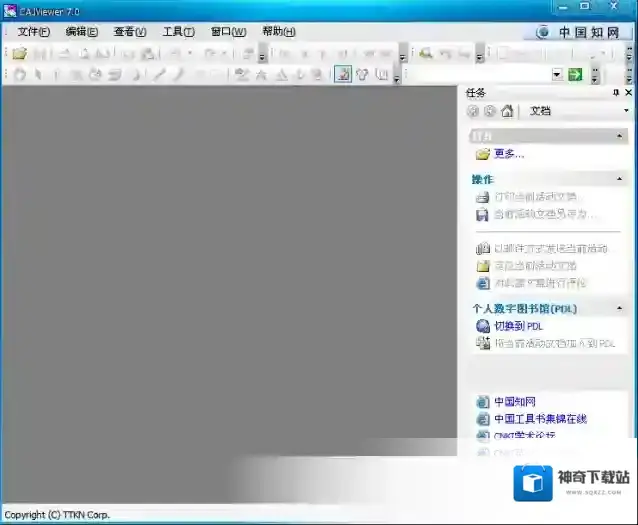
Task: Click the 更多... link
Action: pyautogui.click(x=509, y=154)
